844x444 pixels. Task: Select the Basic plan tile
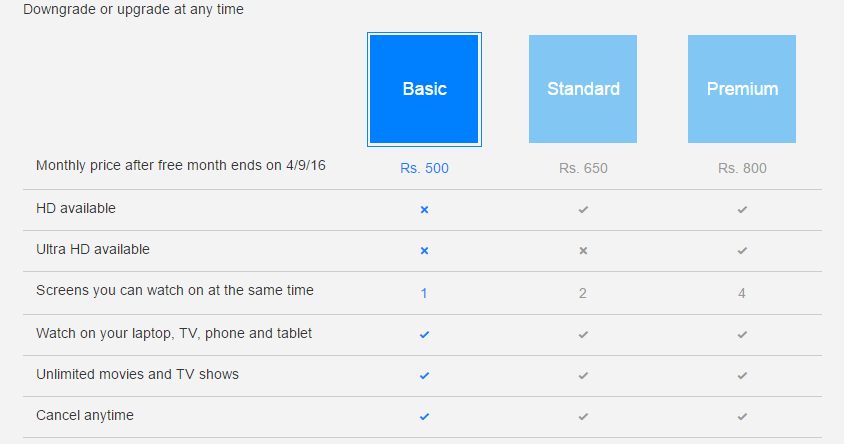tap(424, 89)
